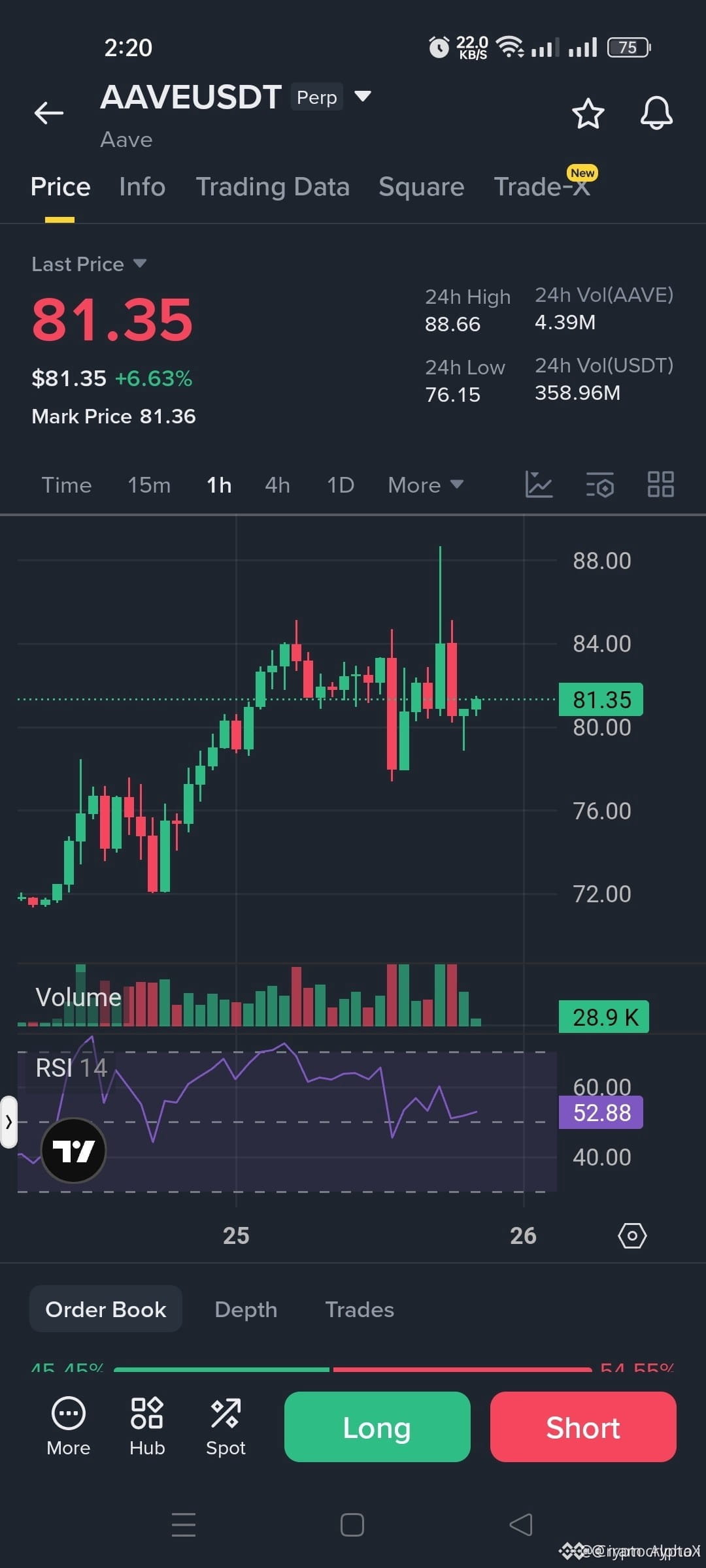The image size is (706, 1568).
Task: Tap Android back triangle button
Action: point(521,1524)
